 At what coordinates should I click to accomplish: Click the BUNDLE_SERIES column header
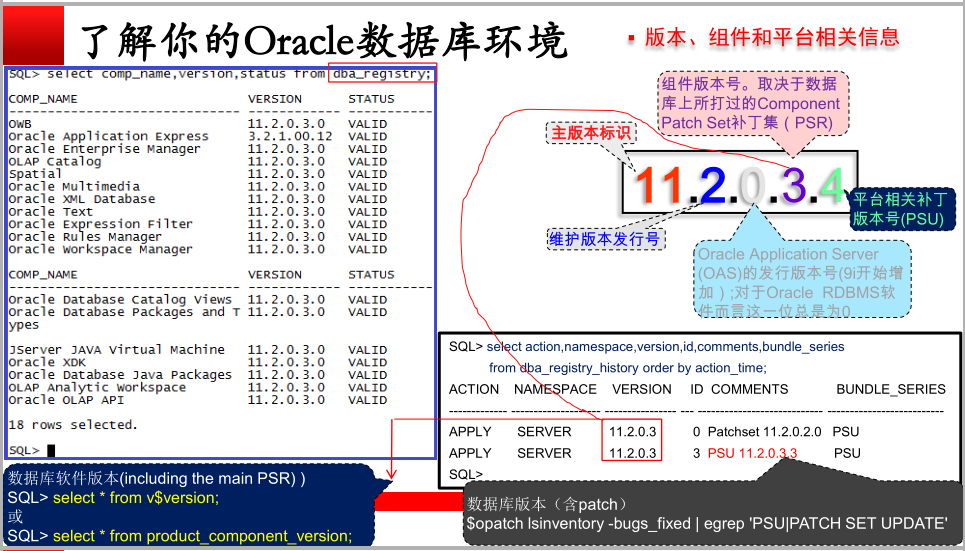click(891, 389)
